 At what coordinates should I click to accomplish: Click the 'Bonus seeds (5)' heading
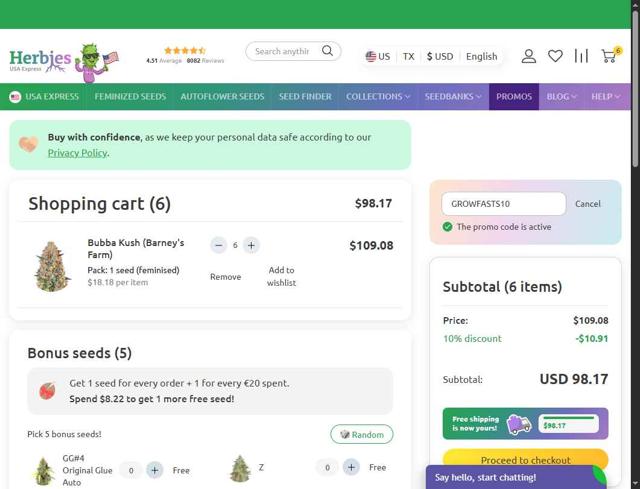tap(80, 353)
